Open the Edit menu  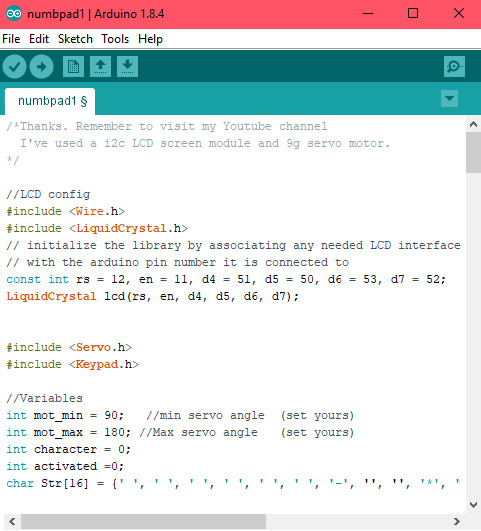[x=39, y=39]
